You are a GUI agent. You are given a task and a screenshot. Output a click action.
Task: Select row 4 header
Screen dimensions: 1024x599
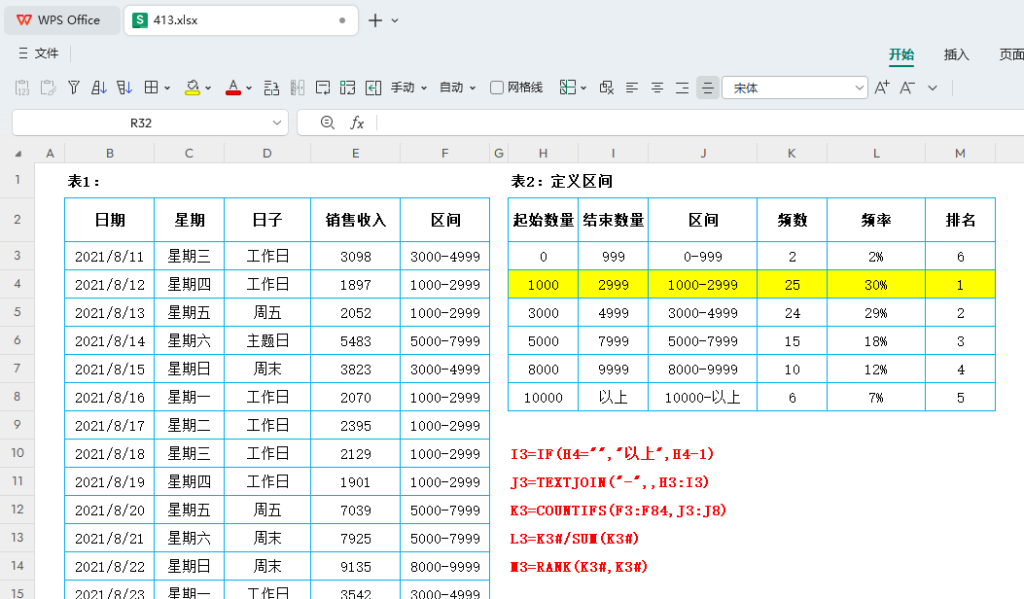(17, 284)
